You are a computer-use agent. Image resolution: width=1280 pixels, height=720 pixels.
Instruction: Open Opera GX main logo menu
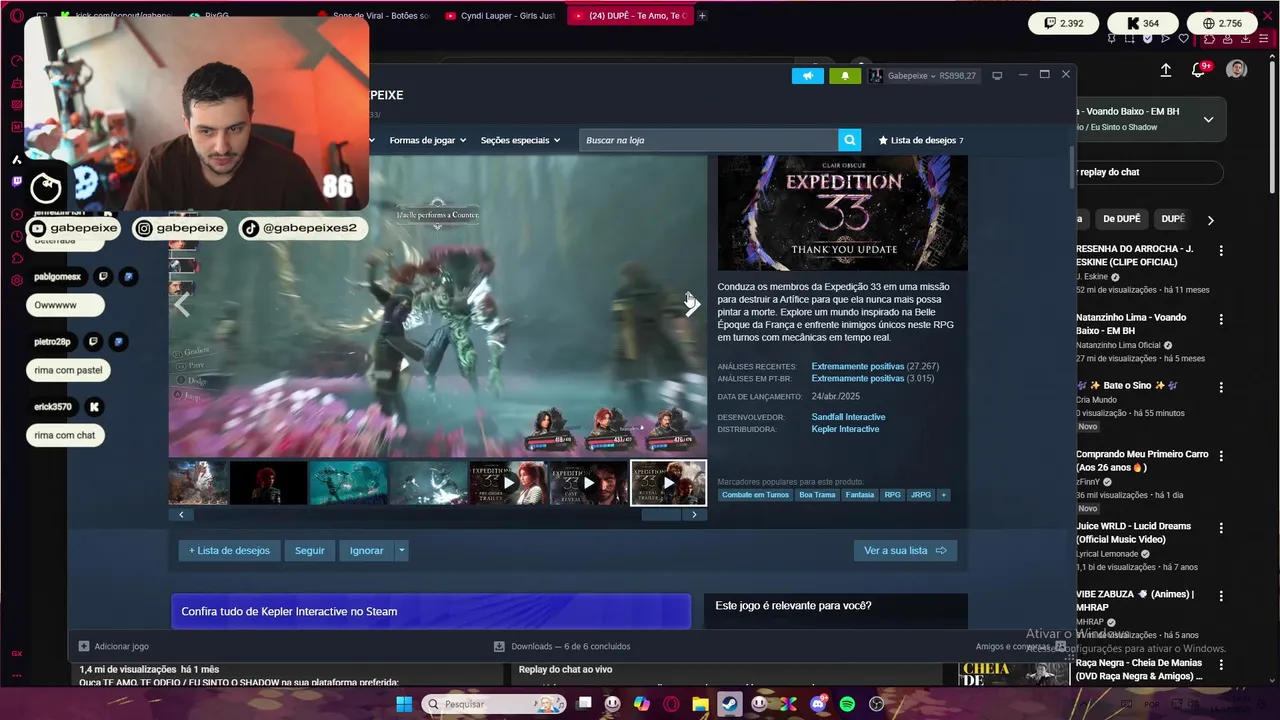click(x=17, y=16)
